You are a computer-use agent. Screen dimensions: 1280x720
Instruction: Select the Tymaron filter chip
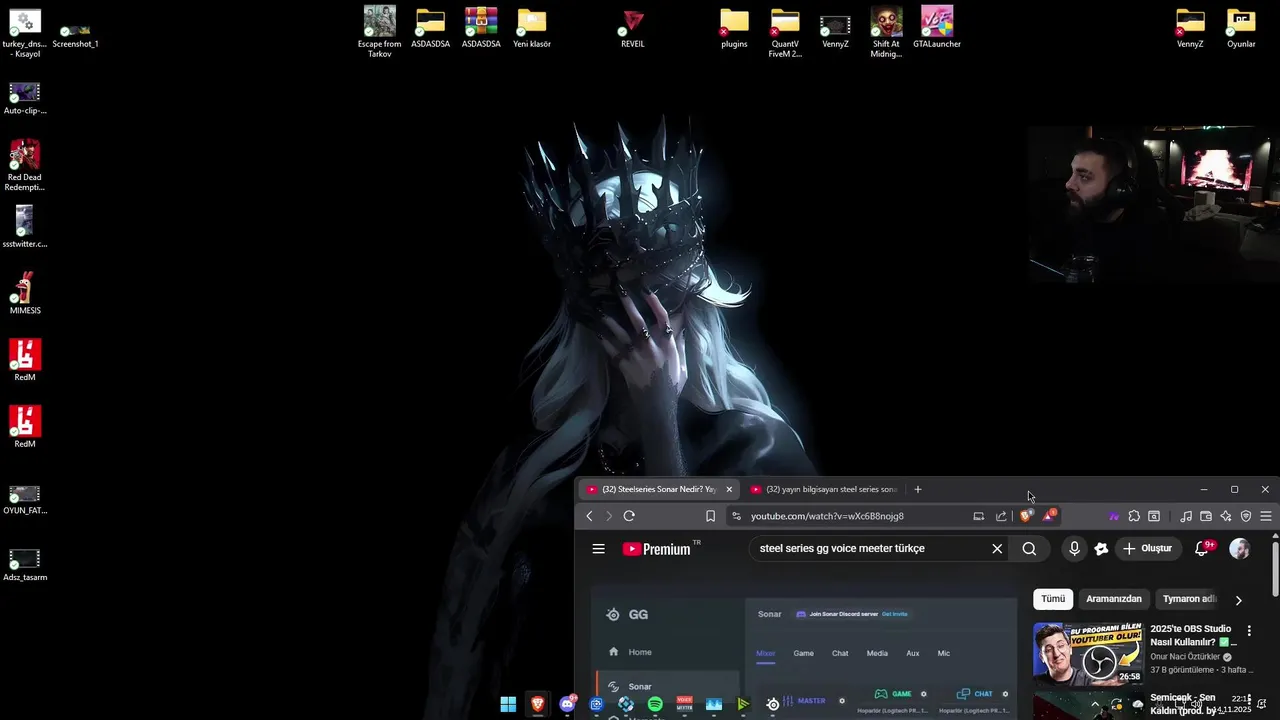tap(1189, 599)
